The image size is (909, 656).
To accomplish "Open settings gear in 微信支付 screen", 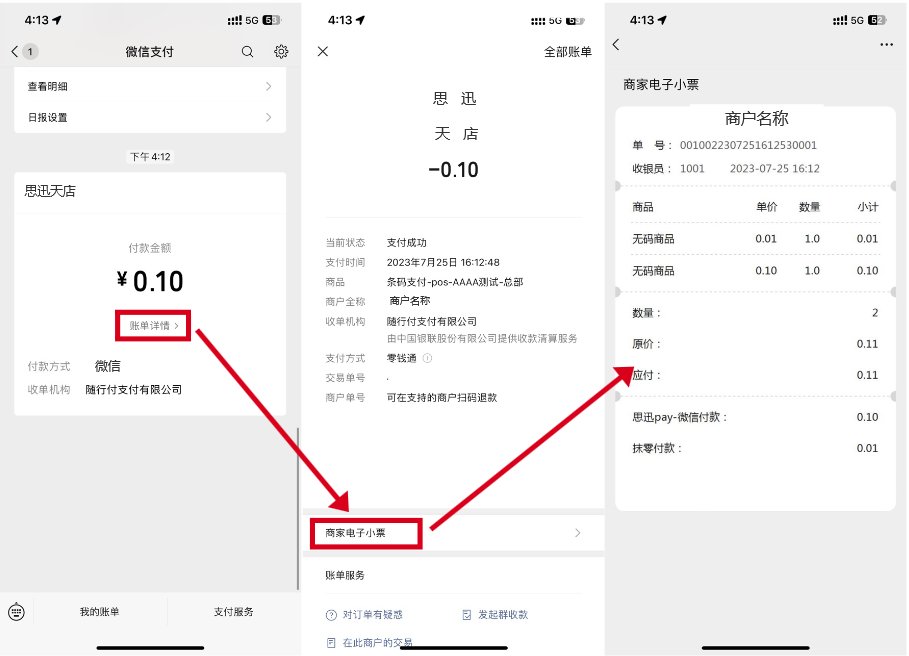I will pos(281,52).
